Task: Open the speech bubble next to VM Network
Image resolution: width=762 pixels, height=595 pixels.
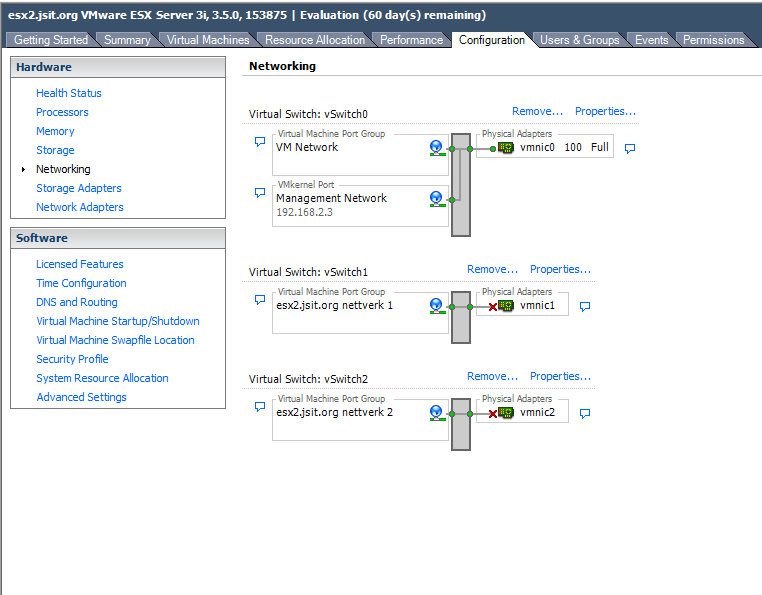Action: click(x=260, y=141)
